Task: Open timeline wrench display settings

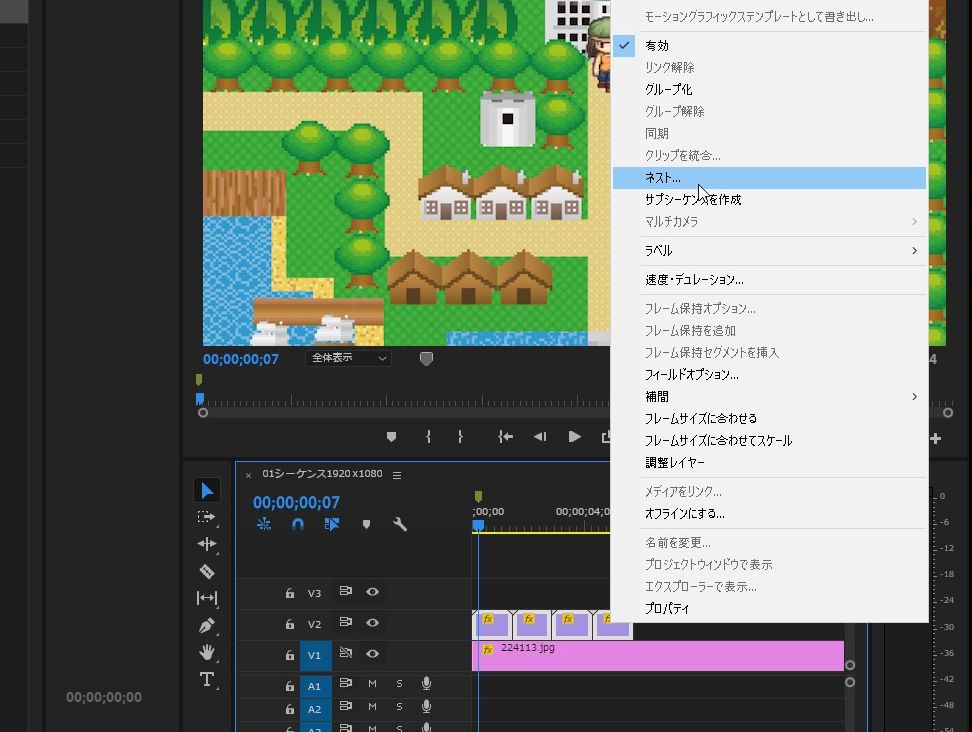Action: click(x=400, y=524)
